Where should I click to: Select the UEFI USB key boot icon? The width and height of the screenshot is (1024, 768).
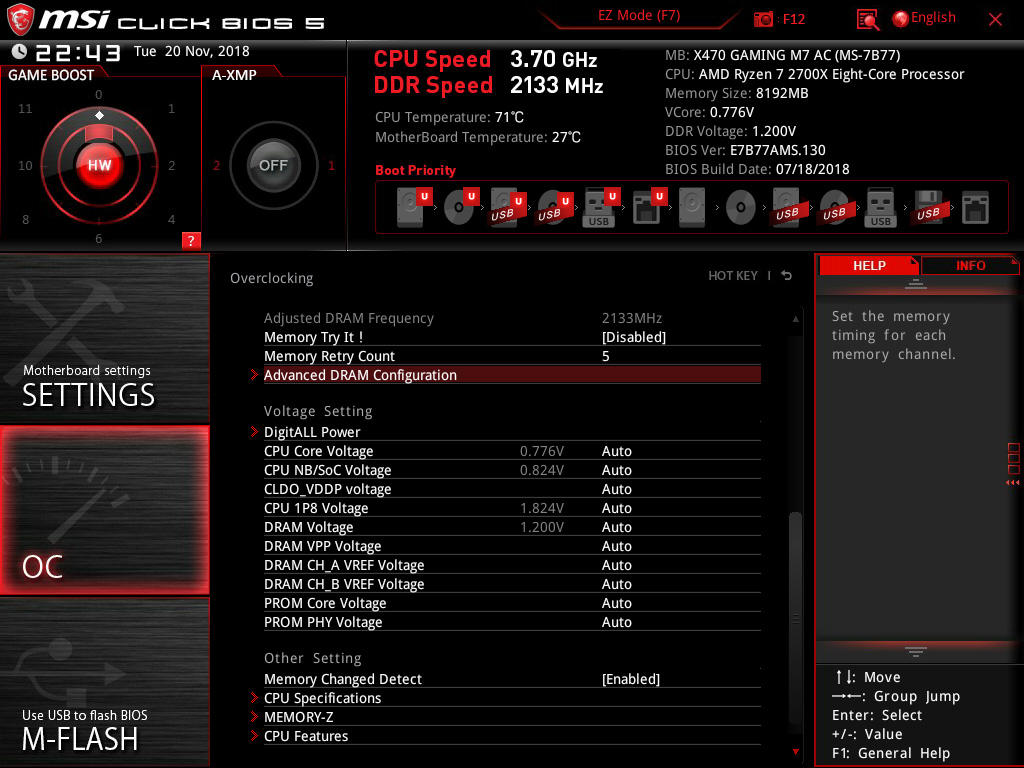coord(601,208)
